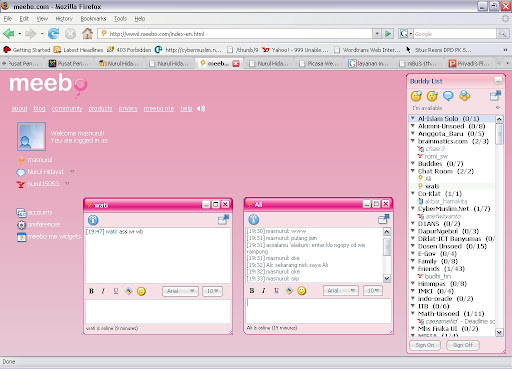
Task: Toggle underline in Ali chat window
Action: coord(276,291)
